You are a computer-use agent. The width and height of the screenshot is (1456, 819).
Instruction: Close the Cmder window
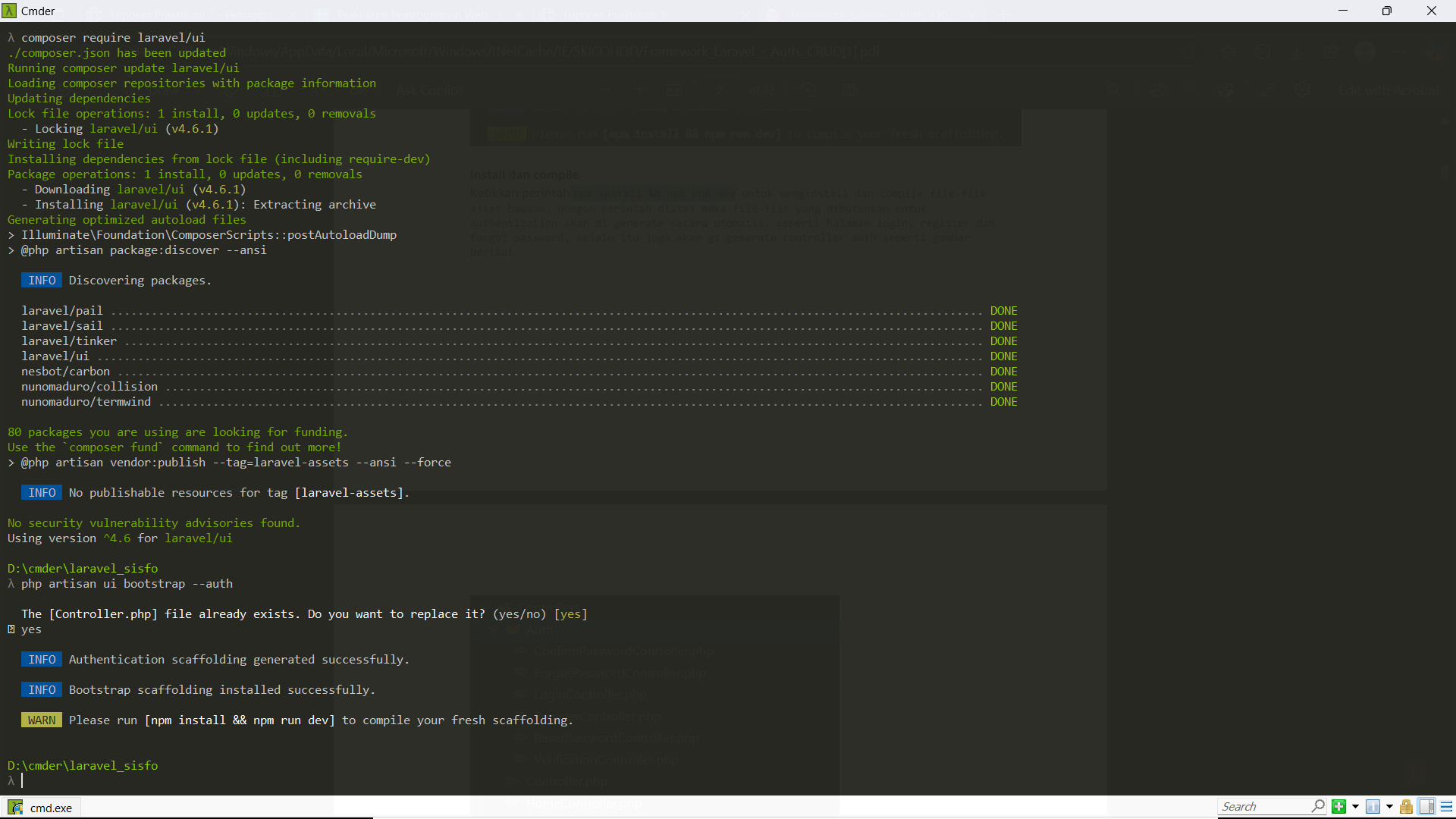pyautogui.click(x=1432, y=11)
